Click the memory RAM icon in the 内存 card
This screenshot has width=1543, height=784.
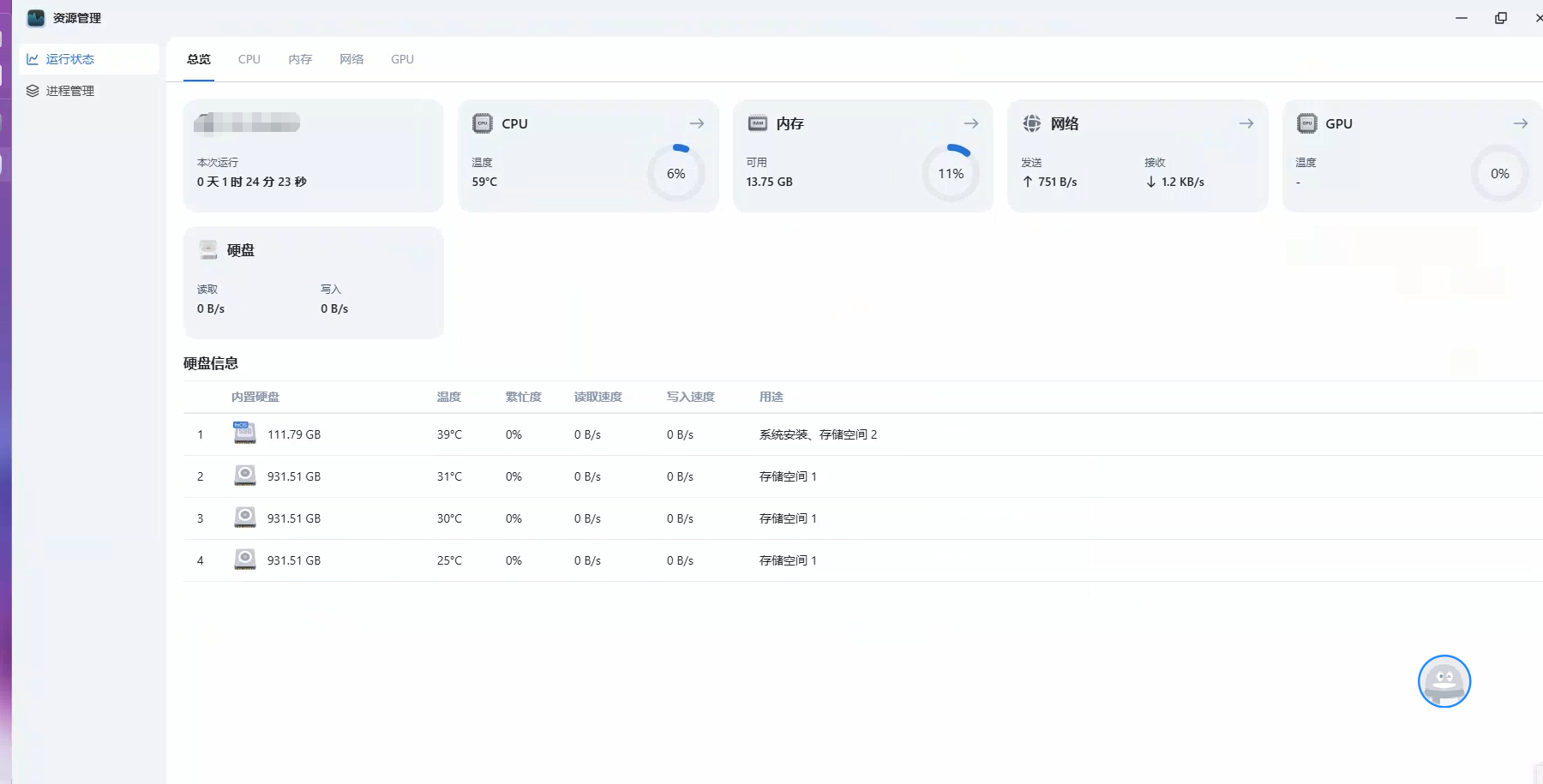coord(757,123)
